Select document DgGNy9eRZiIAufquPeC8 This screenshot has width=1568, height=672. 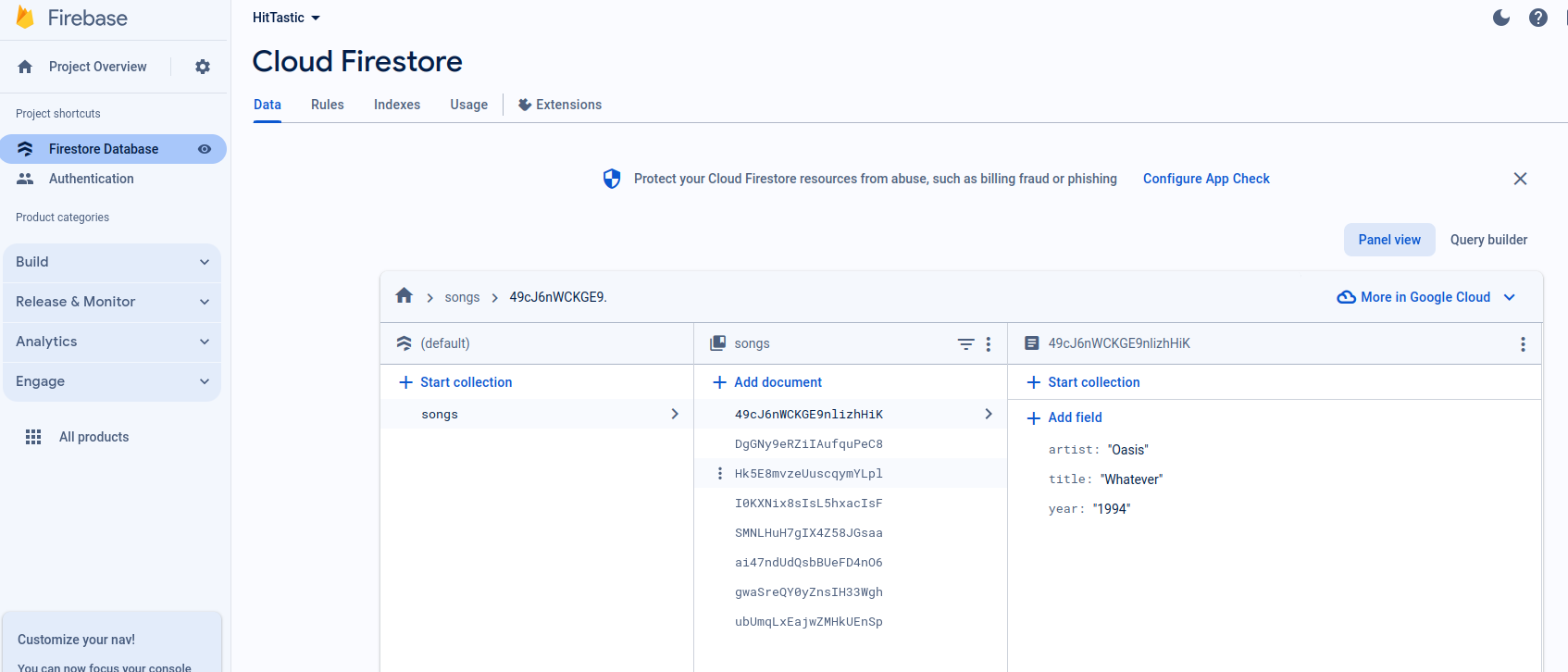[808, 444]
